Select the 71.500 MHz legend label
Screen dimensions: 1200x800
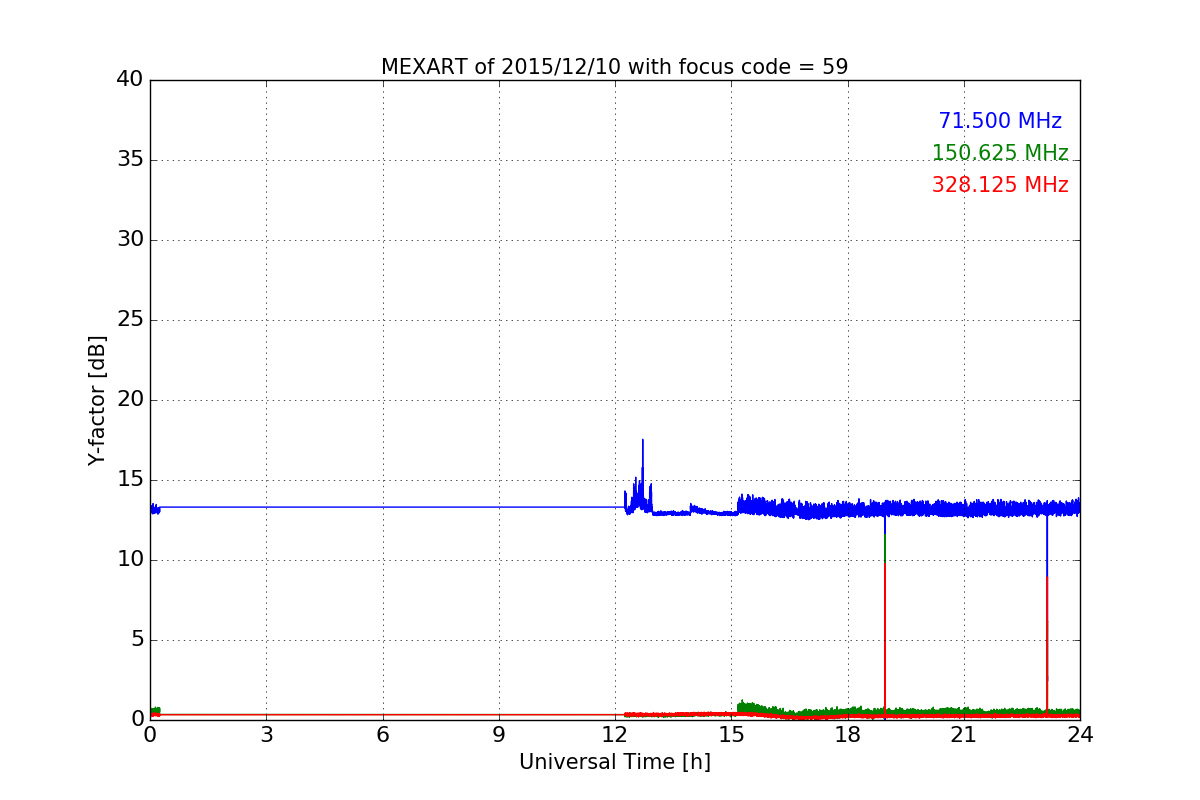pyautogui.click(x=1000, y=121)
